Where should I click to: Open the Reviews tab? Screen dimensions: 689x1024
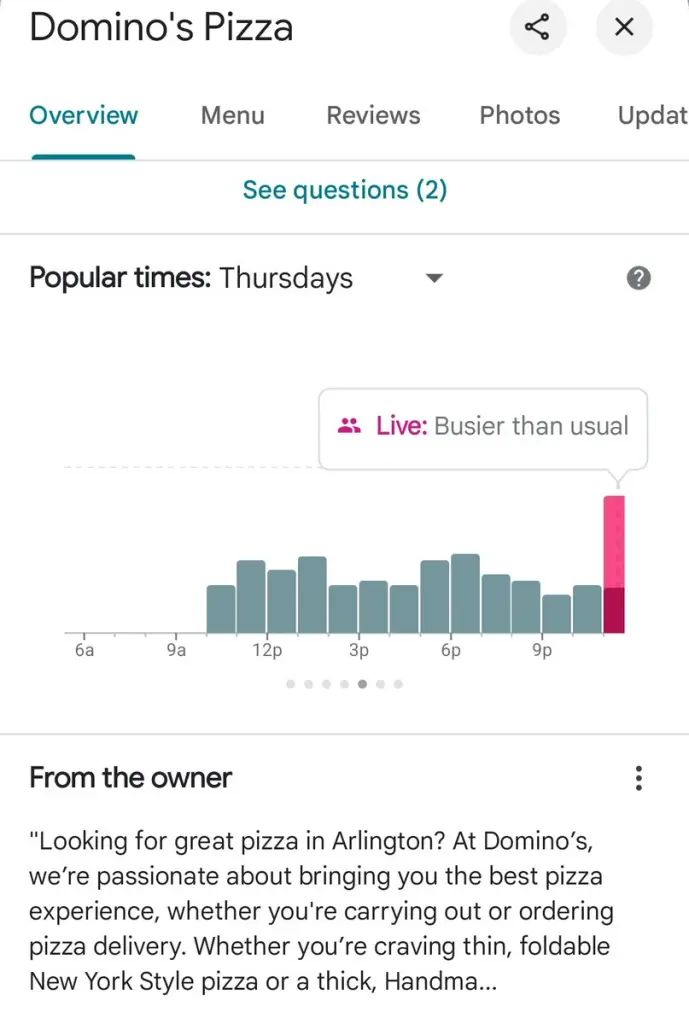click(x=373, y=115)
